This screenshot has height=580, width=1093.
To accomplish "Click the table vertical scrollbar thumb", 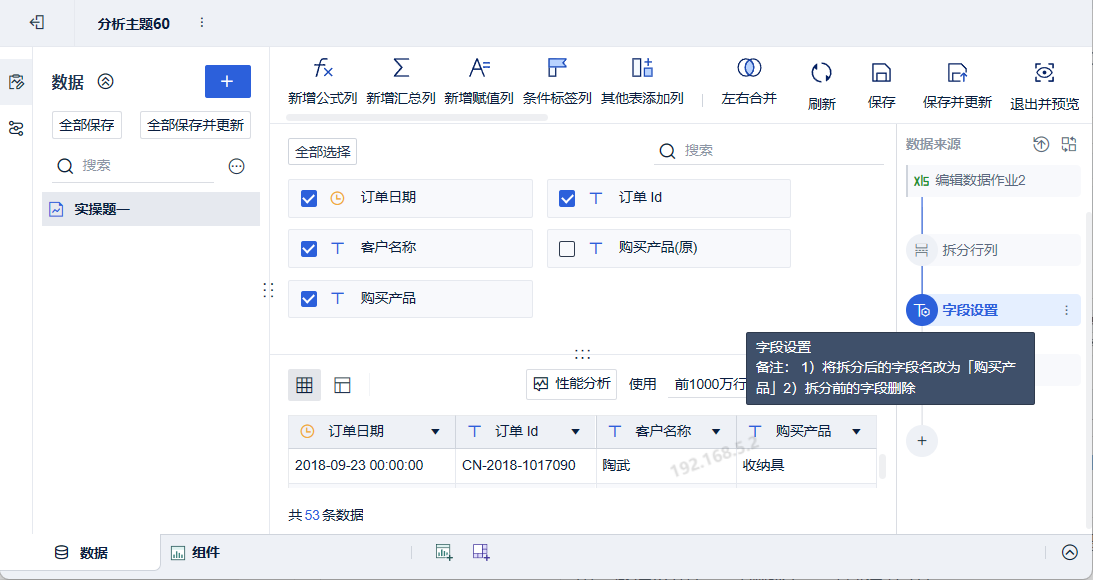I will click(882, 466).
